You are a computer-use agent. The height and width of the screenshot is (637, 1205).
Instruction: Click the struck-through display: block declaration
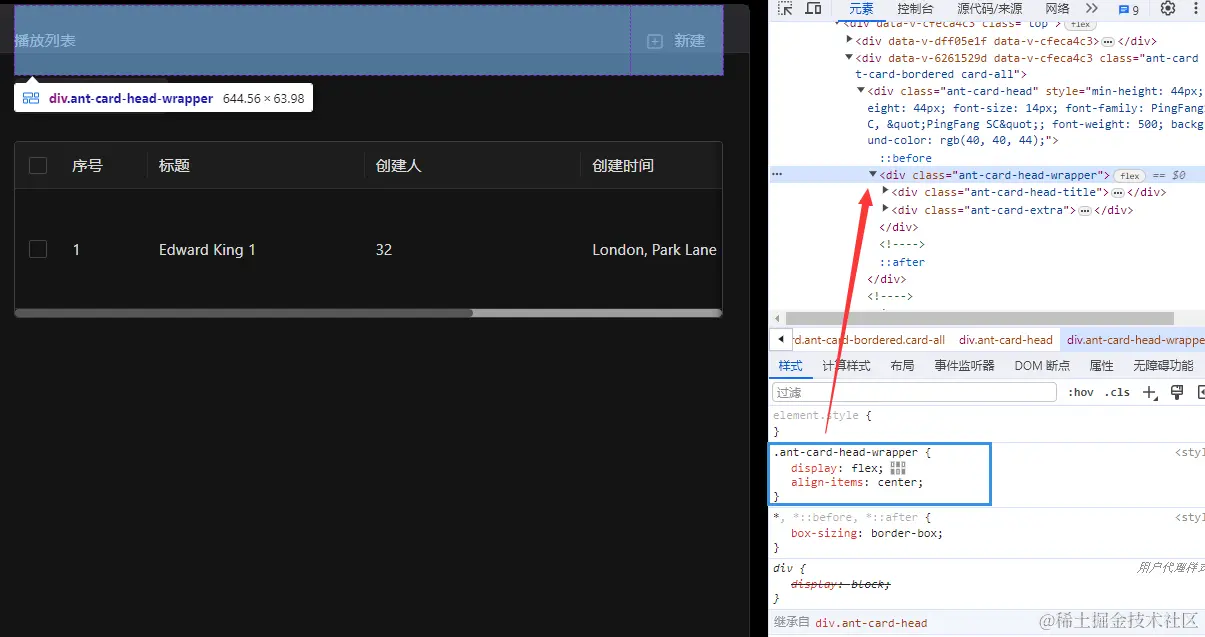[840, 584]
